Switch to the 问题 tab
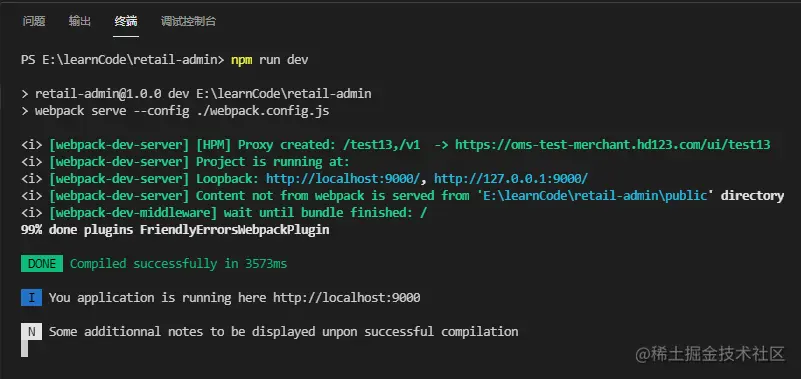 34,21
